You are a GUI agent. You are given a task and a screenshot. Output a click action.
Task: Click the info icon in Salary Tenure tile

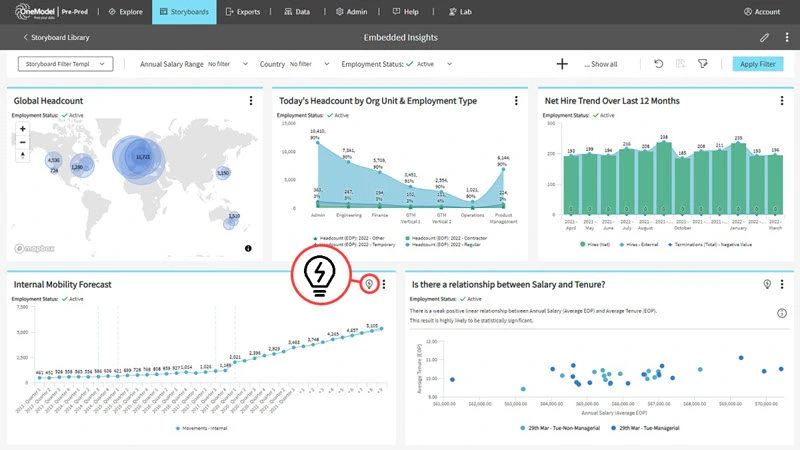[782, 313]
